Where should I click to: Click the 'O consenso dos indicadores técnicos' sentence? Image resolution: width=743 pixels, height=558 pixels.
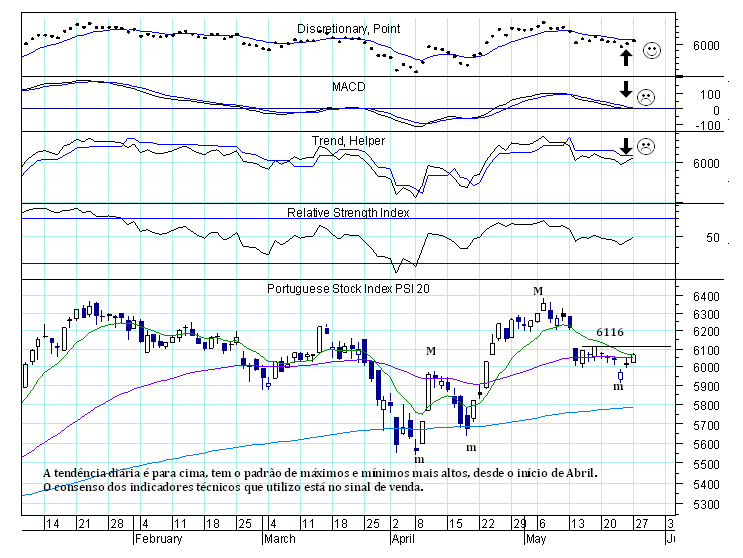click(233, 487)
